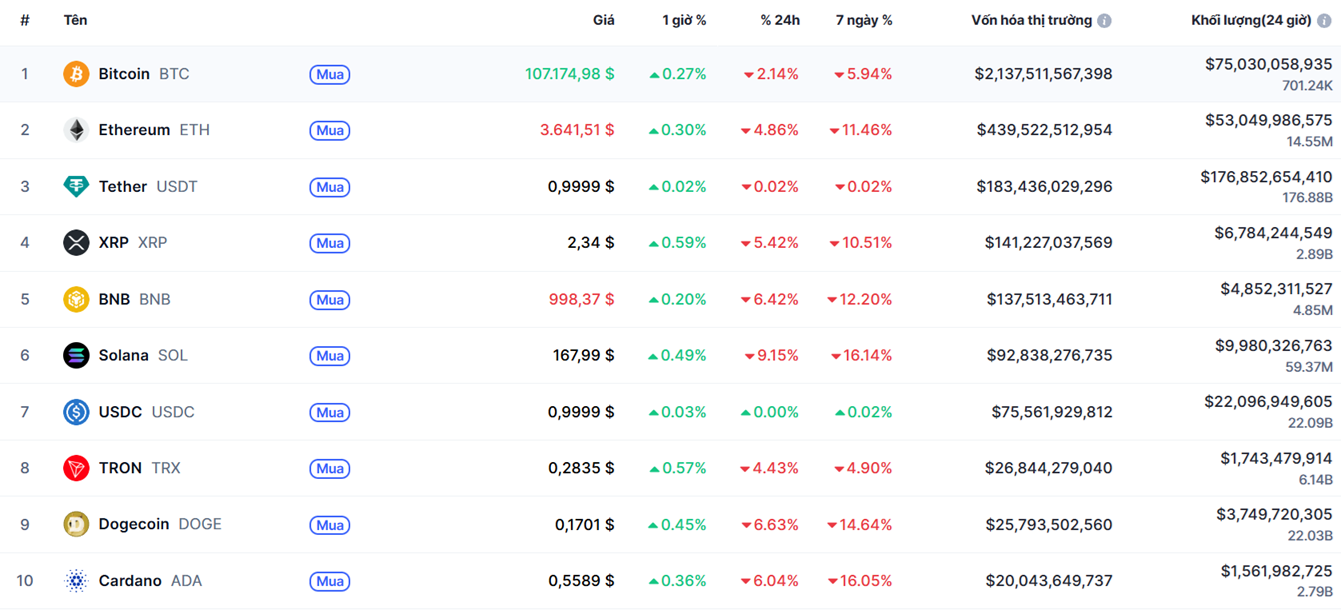Sort by the 1 giờ % column header
1341x614 pixels.
(x=684, y=20)
